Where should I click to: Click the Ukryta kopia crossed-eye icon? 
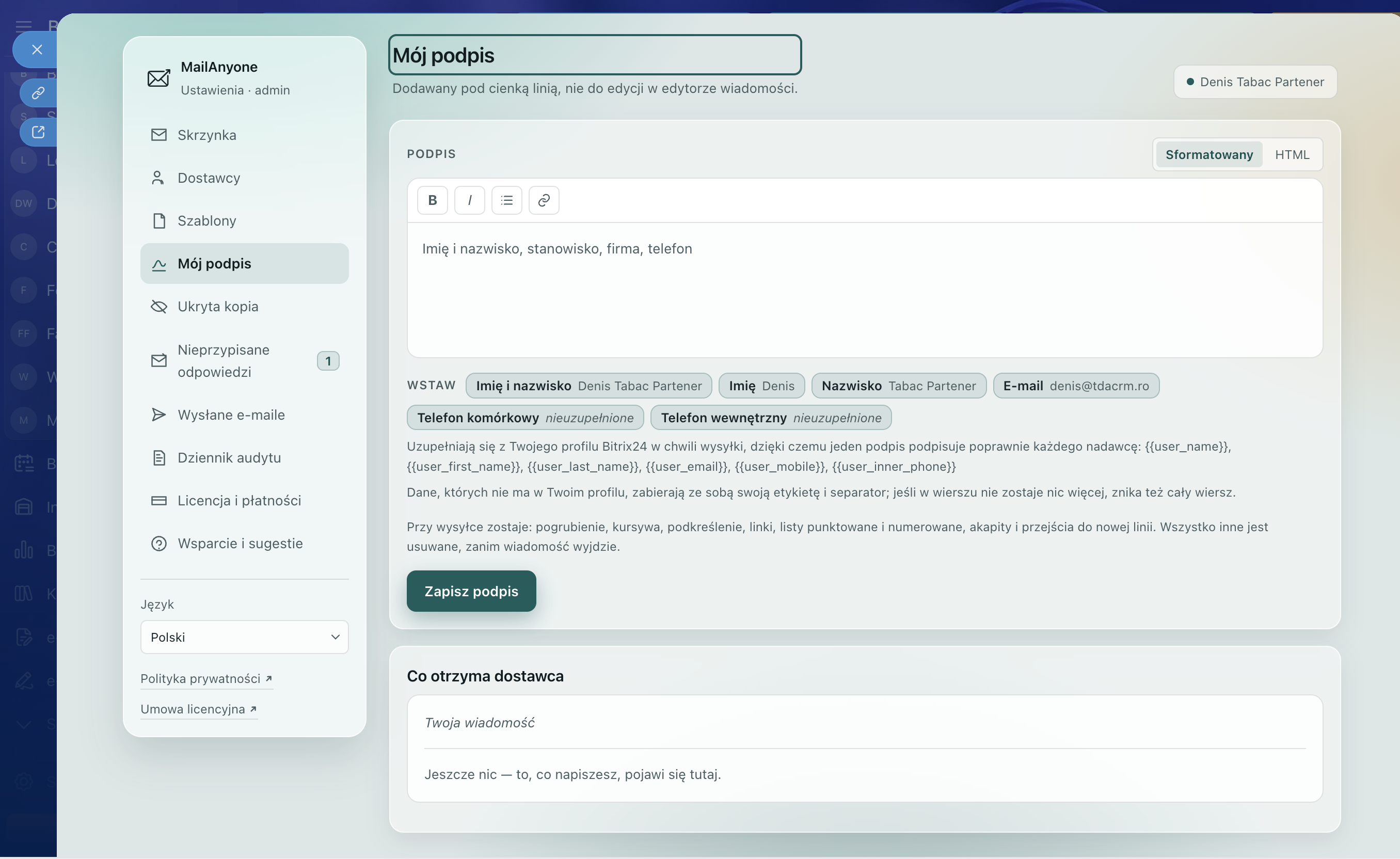158,306
